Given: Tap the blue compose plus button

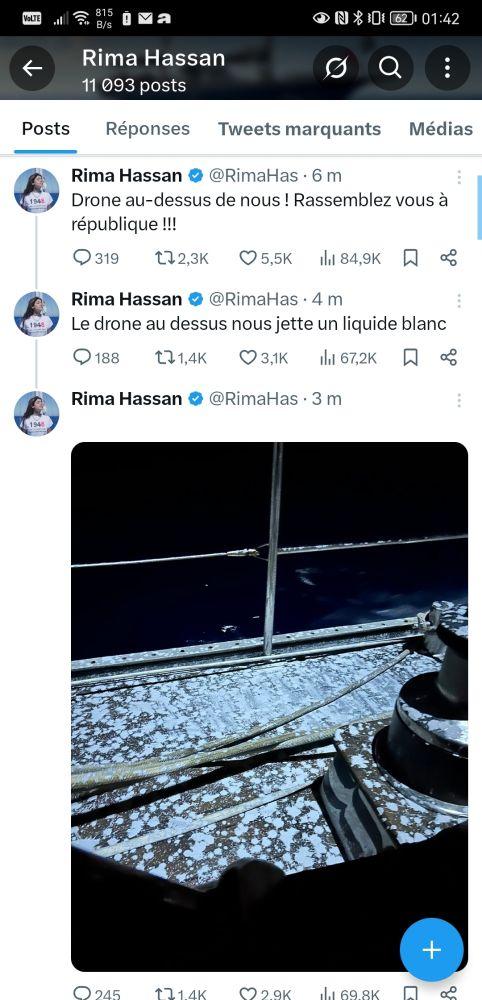Looking at the screenshot, I should coord(432,950).
